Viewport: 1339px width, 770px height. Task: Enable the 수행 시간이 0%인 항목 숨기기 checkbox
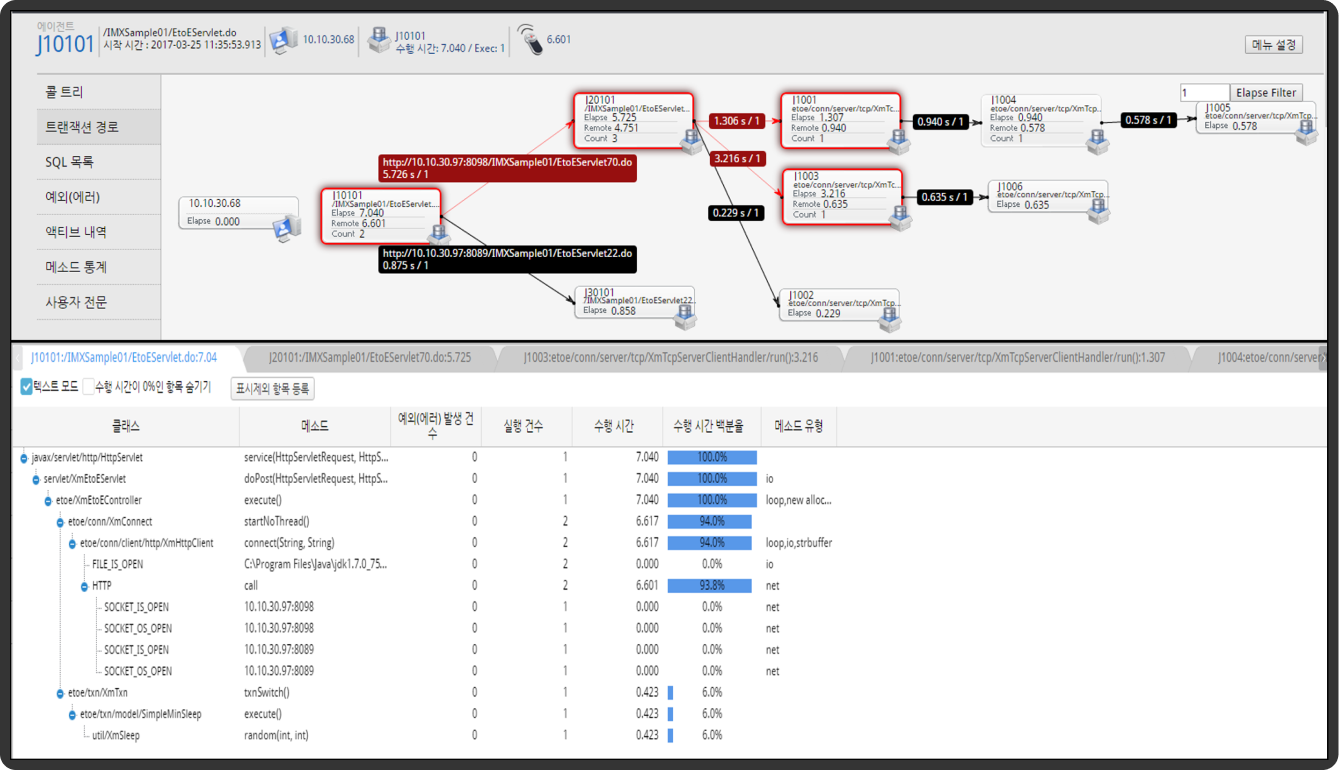tap(88, 387)
